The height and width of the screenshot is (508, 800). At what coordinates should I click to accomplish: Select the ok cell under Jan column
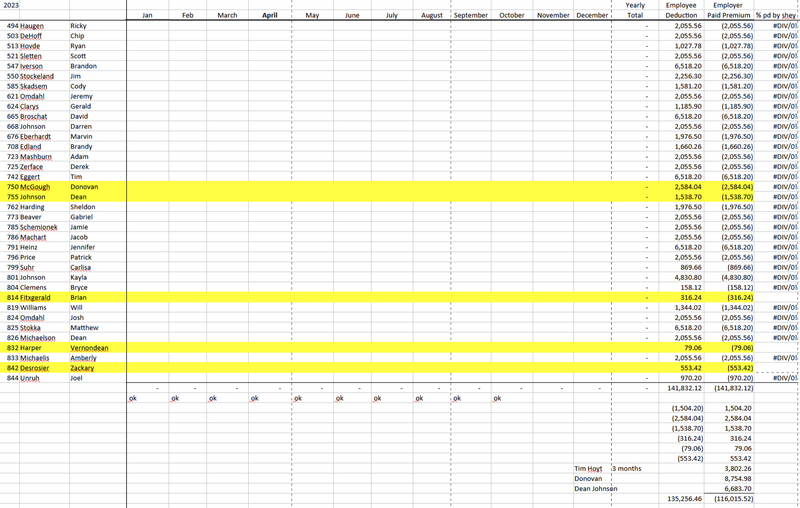click(x=134, y=398)
